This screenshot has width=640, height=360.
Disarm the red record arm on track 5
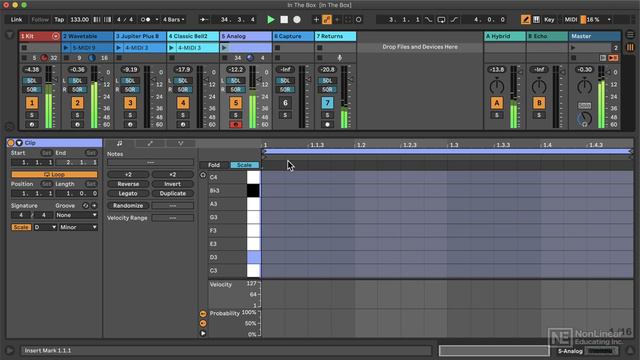(236, 124)
